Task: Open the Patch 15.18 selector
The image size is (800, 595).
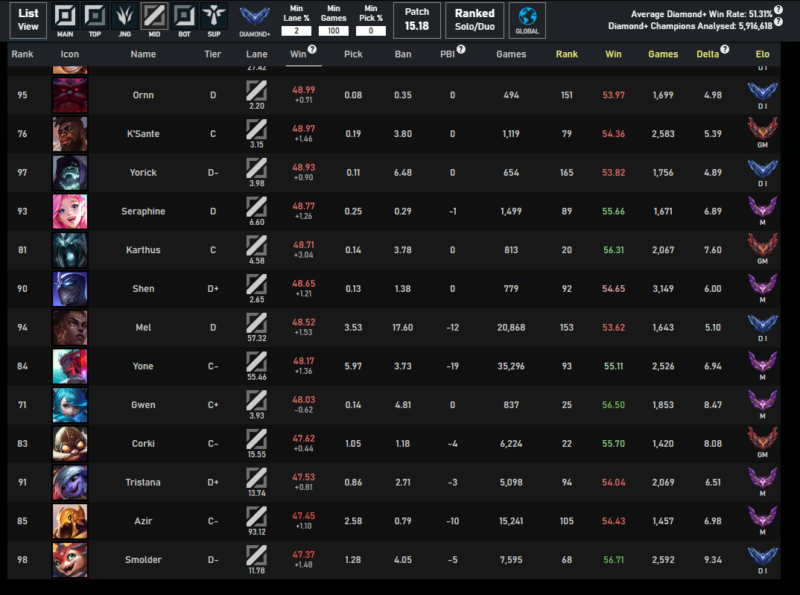Action: click(x=417, y=19)
